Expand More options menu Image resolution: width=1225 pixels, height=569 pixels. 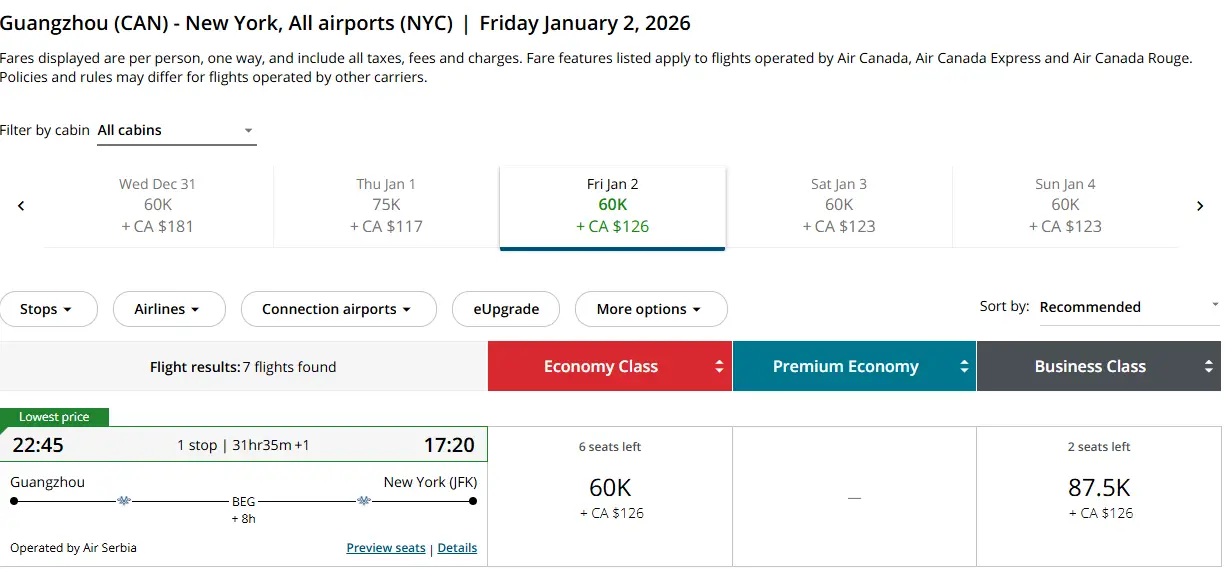650,309
